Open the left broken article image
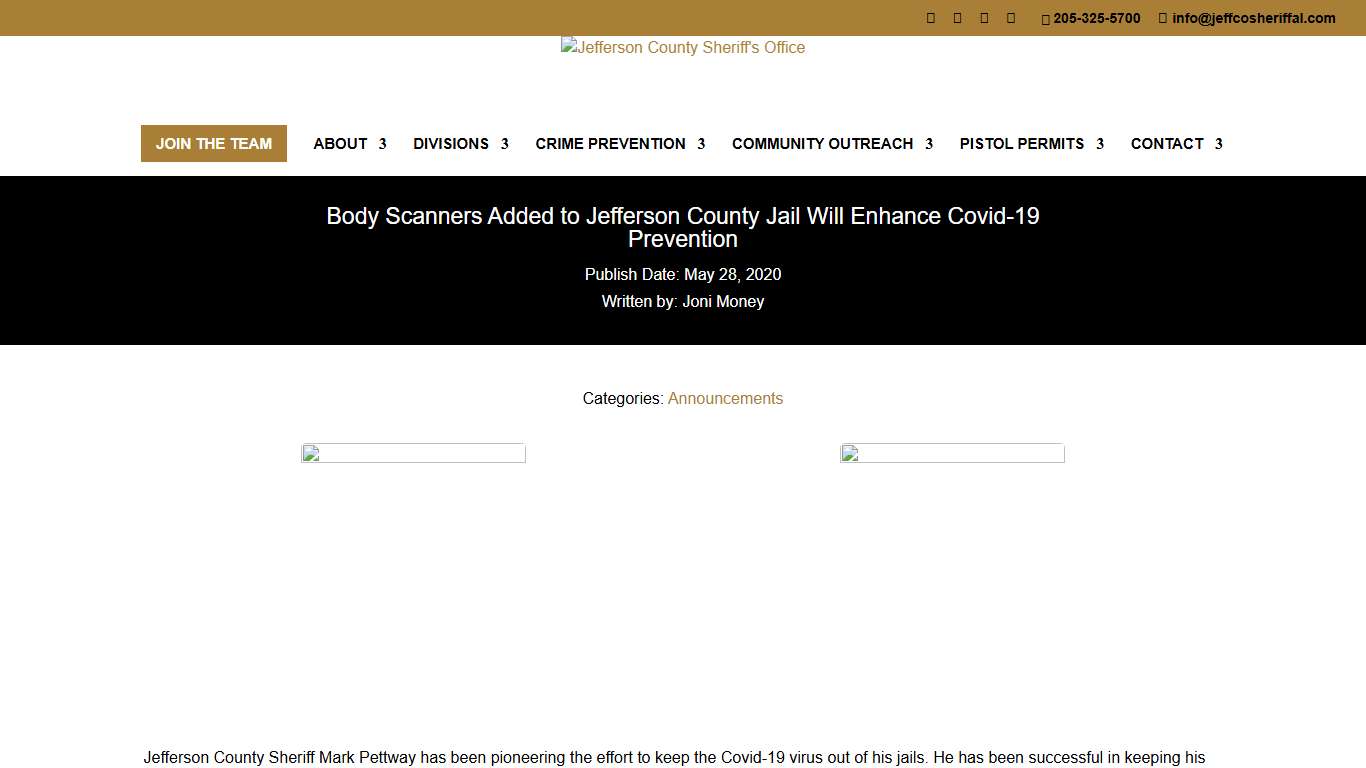Image resolution: width=1366 pixels, height=768 pixels. coord(413,454)
